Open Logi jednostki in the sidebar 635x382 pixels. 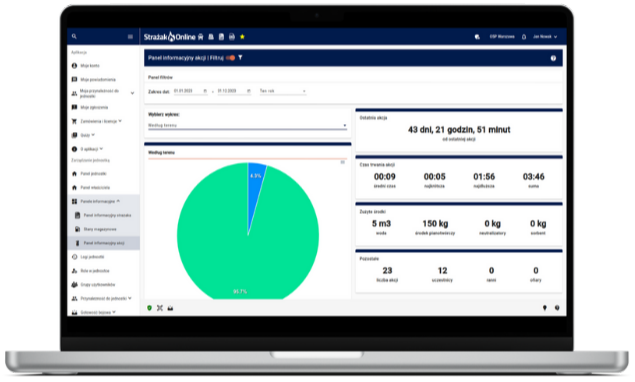coord(92,257)
